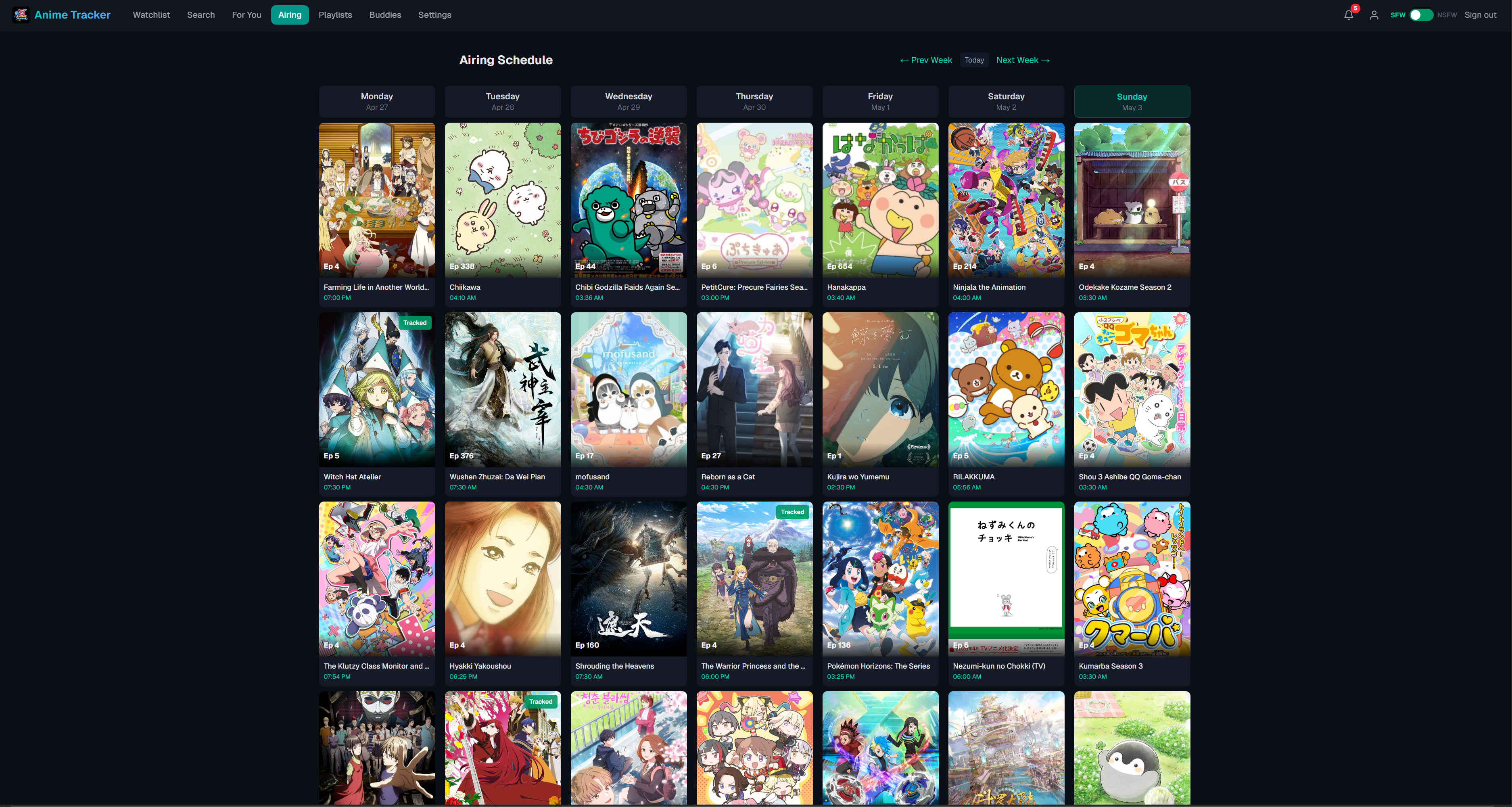Select the Sunday May 3 column header
The image size is (1512, 807).
tap(1132, 102)
